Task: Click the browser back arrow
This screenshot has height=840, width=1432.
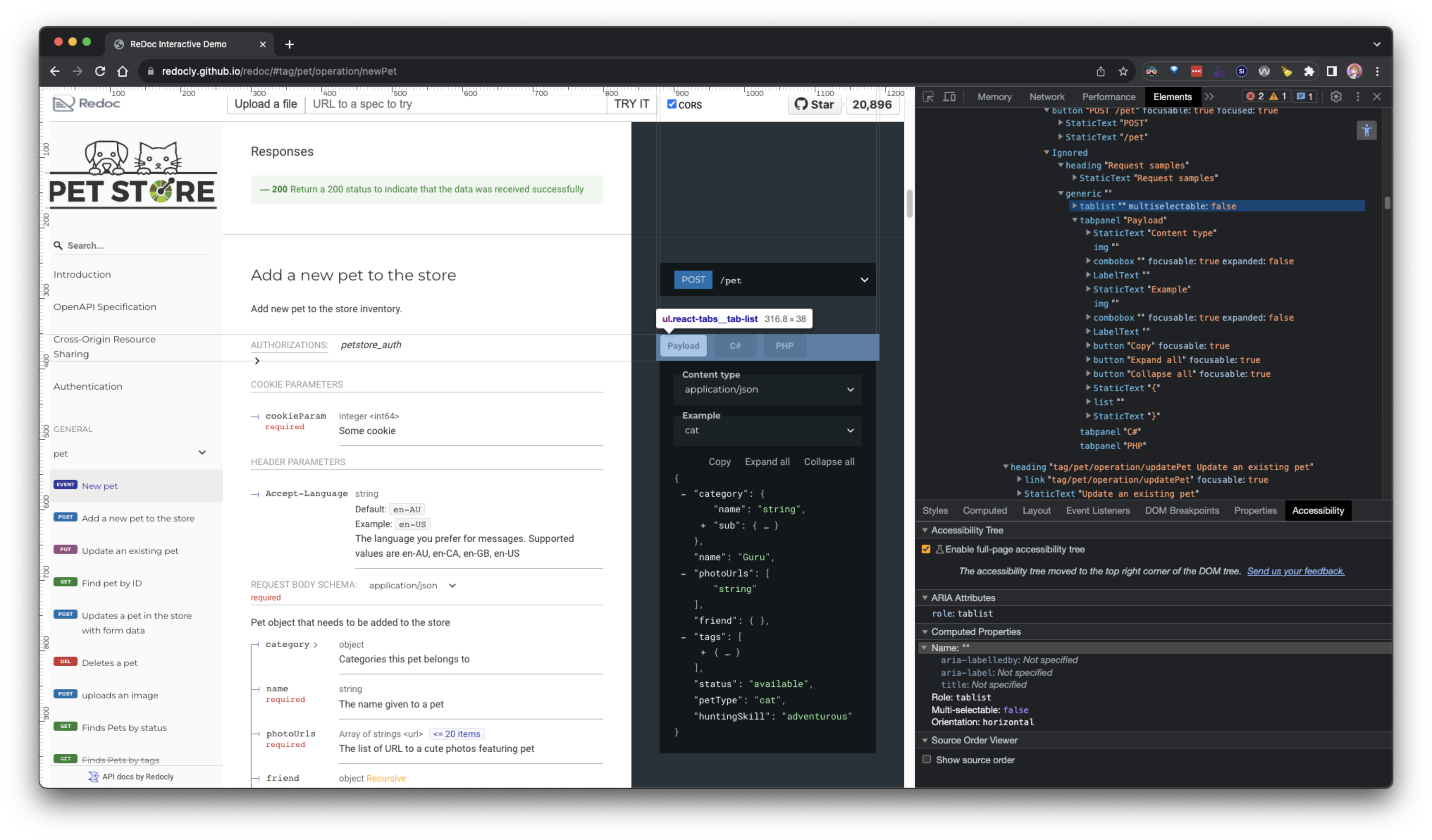Action: click(x=55, y=71)
